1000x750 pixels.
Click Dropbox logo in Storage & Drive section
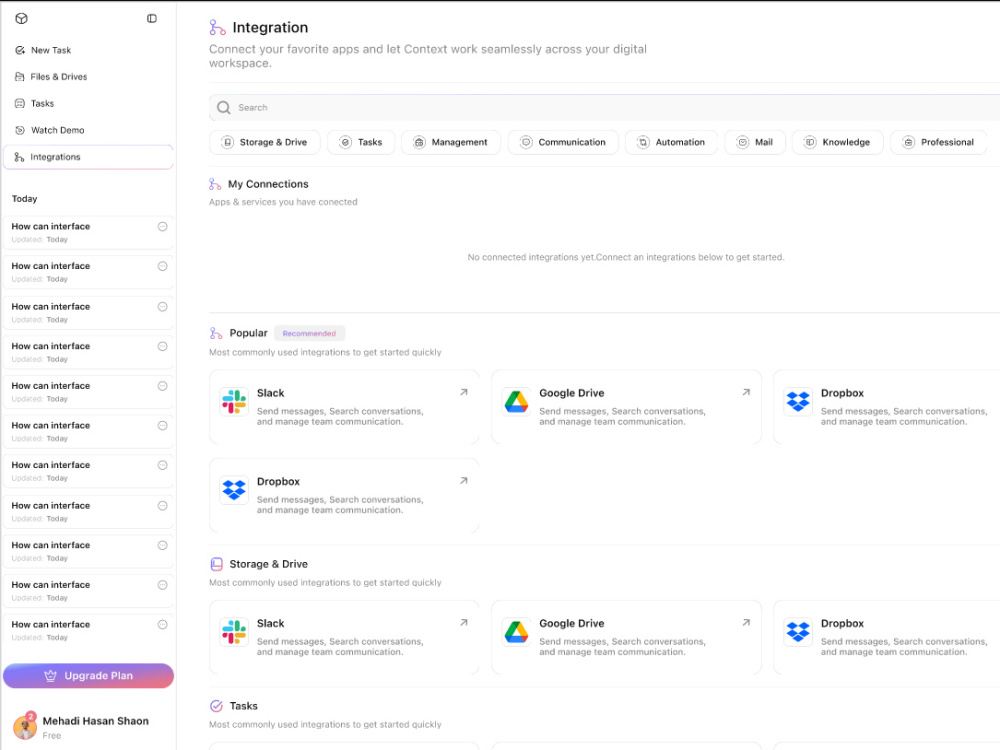(x=798, y=632)
